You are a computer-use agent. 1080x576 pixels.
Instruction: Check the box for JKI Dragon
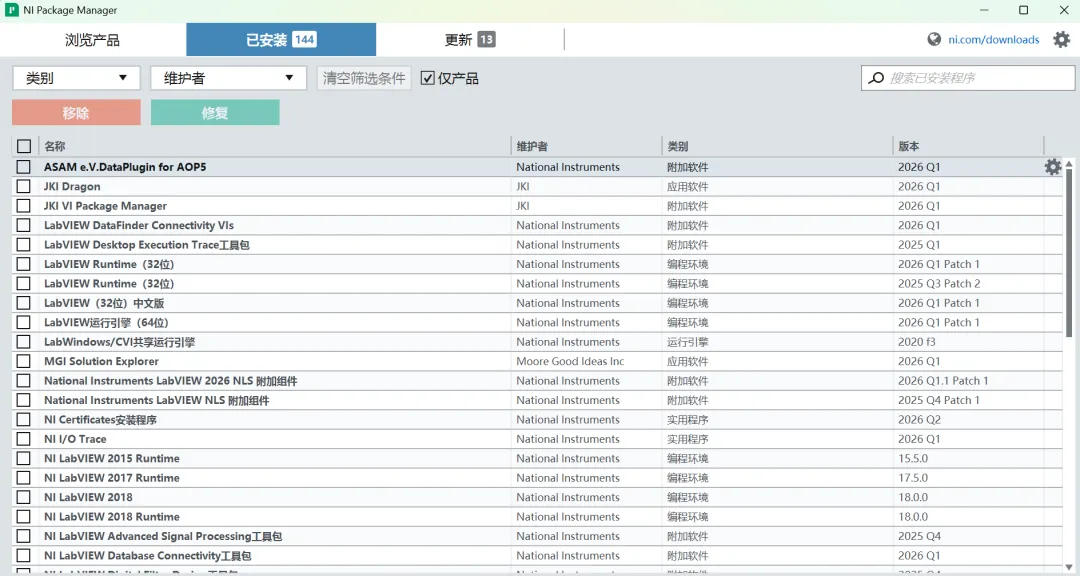click(23, 186)
